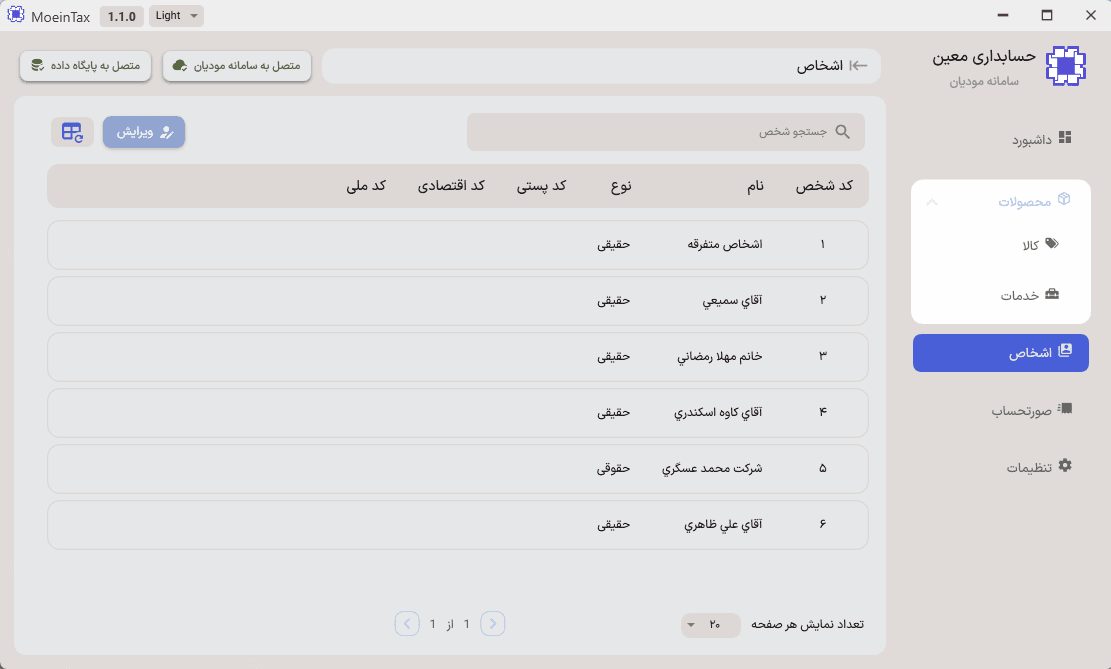Click the table refresh icon button
1111x669 pixels.
tap(72, 133)
